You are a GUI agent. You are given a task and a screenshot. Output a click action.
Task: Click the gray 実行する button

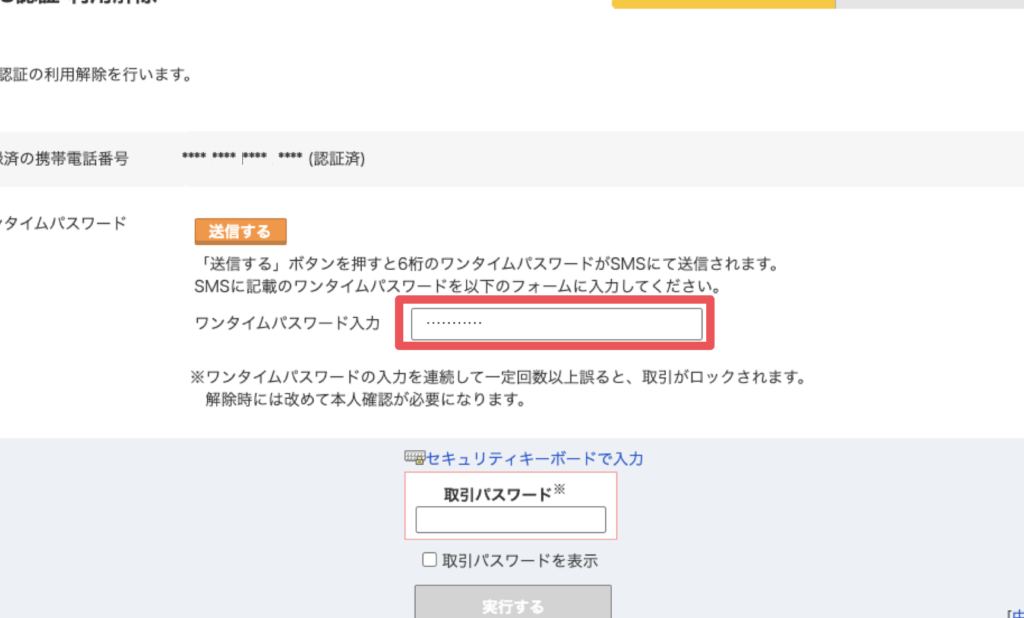[513, 604]
